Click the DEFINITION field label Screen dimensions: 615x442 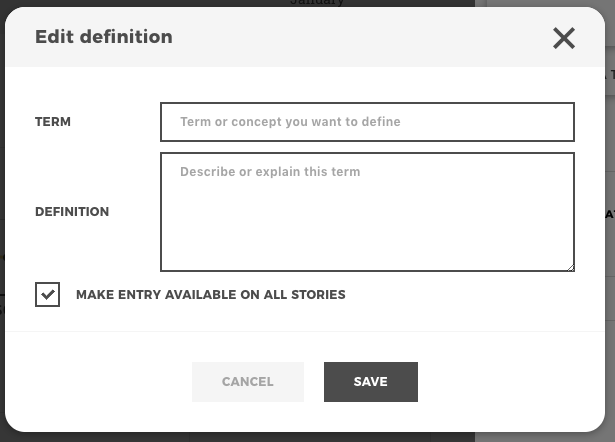pyautogui.click(x=72, y=212)
